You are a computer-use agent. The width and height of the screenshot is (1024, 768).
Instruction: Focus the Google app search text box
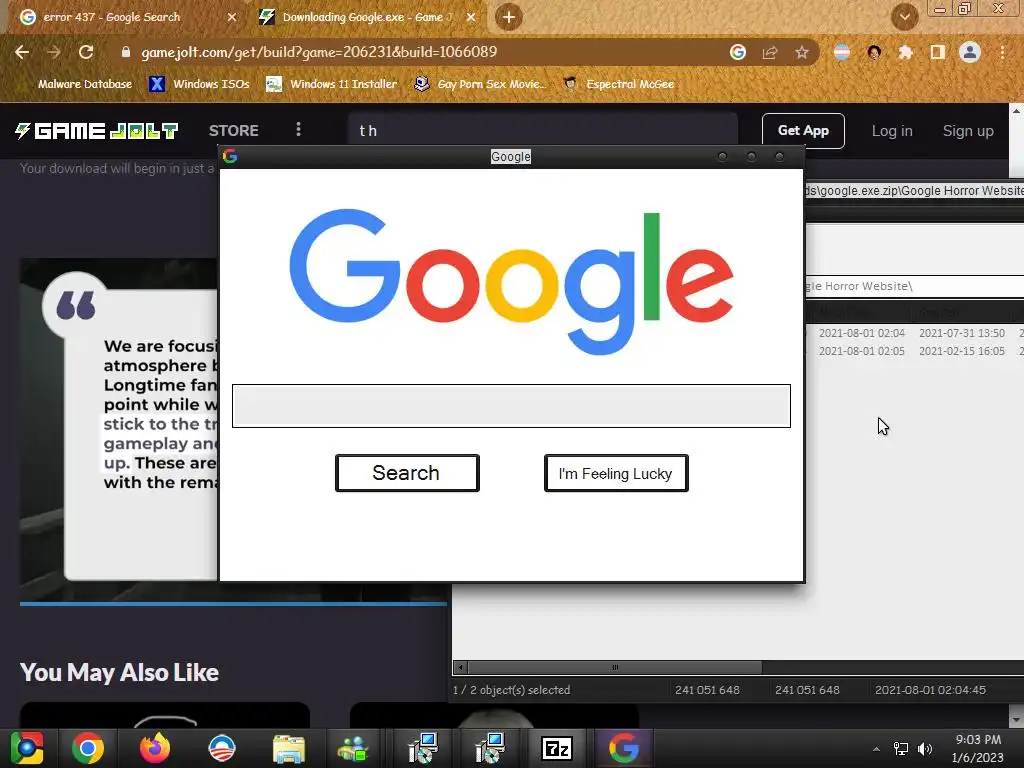tap(511, 406)
